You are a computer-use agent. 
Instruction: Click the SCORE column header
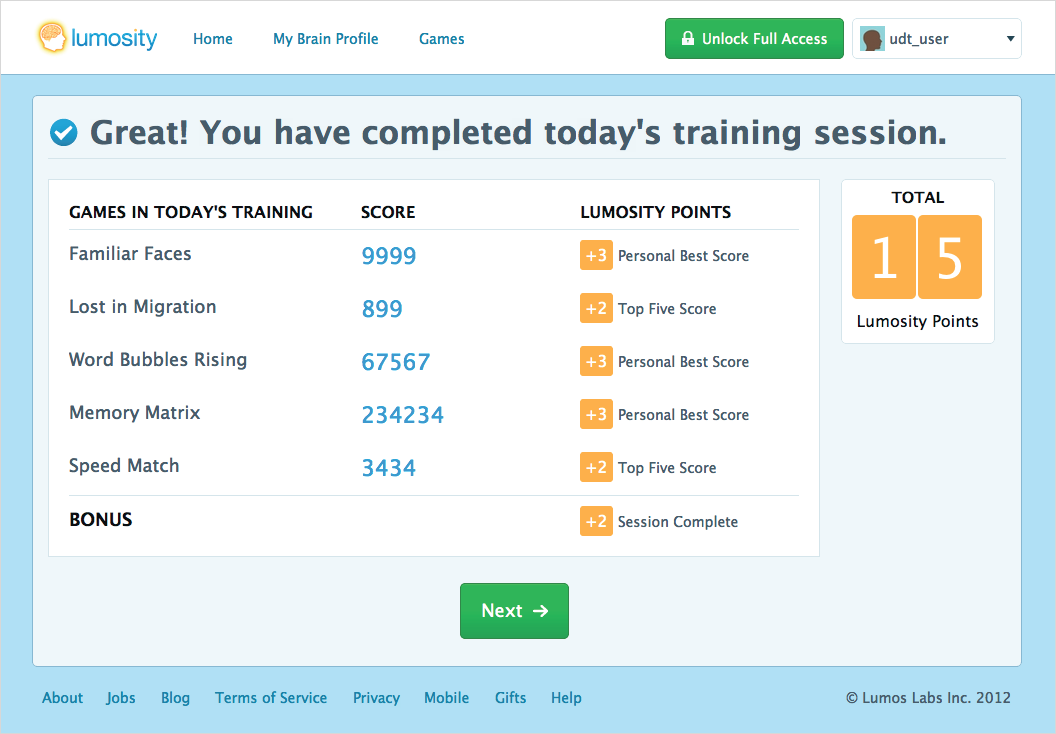tap(388, 212)
